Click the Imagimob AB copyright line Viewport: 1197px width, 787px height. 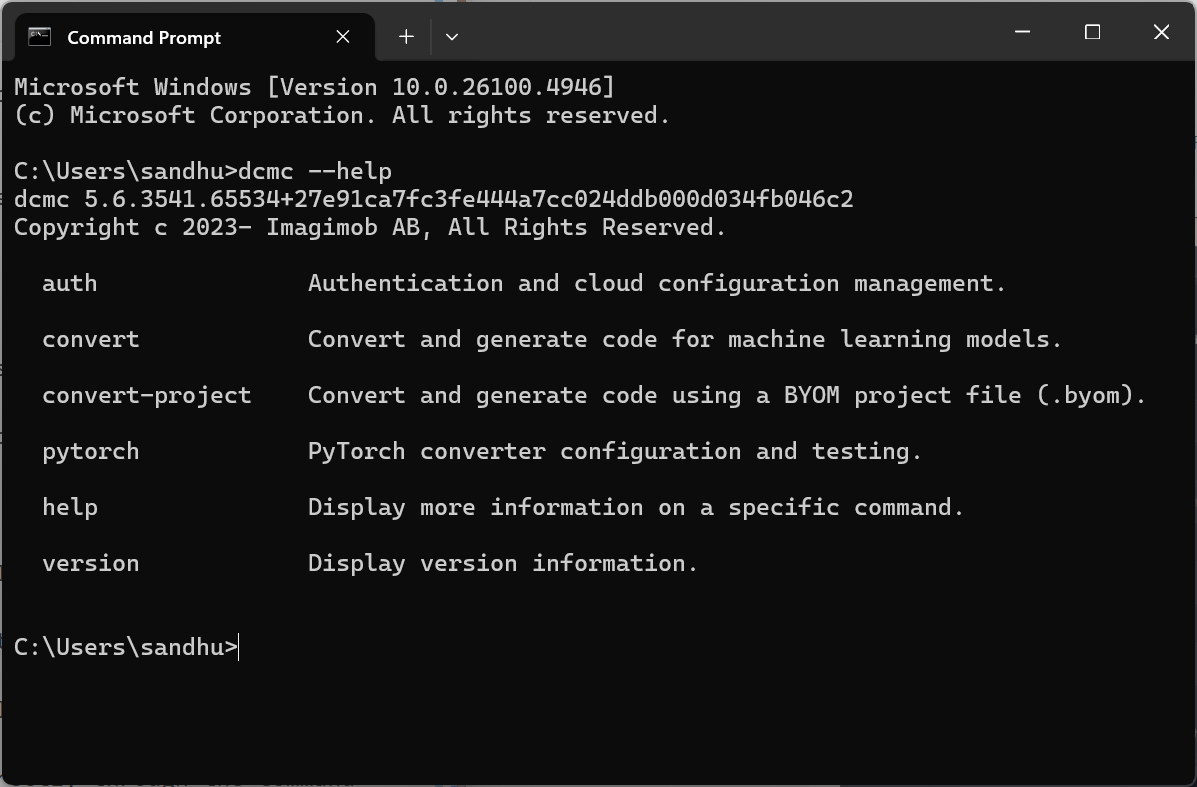[x=370, y=227]
